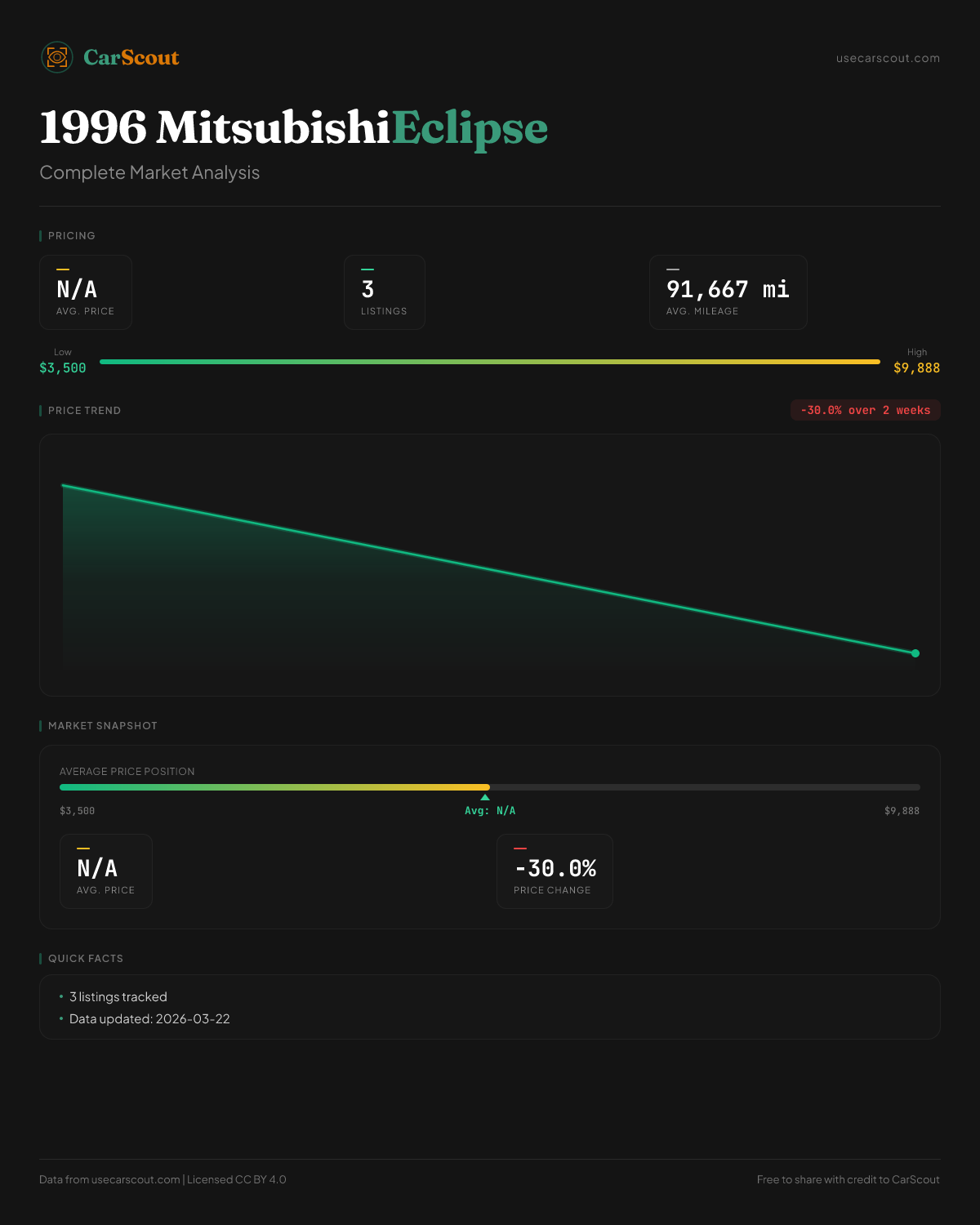Click the CarScout eye logo icon

click(x=57, y=57)
